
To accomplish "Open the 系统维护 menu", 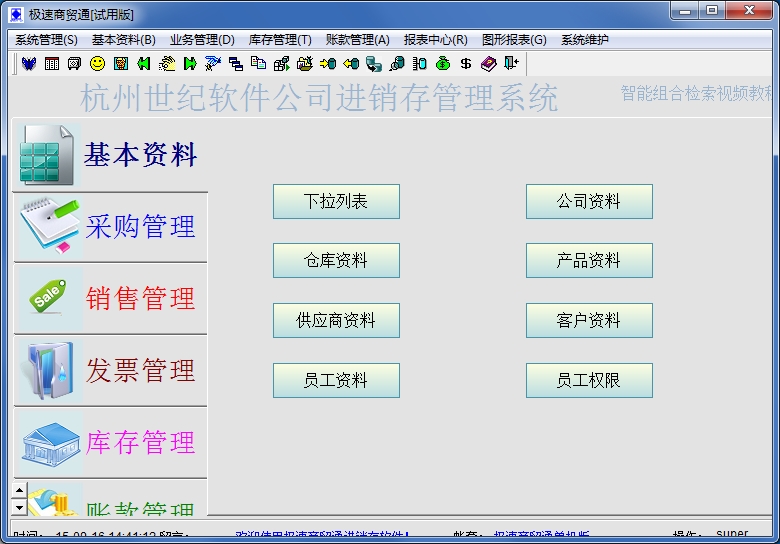I will pos(585,40).
